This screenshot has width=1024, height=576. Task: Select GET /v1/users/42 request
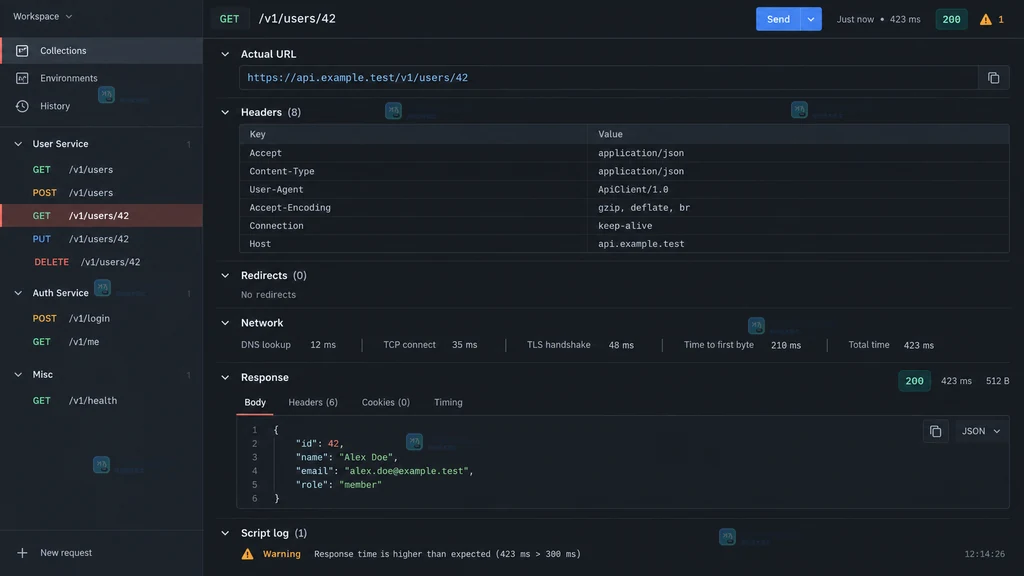(x=101, y=216)
